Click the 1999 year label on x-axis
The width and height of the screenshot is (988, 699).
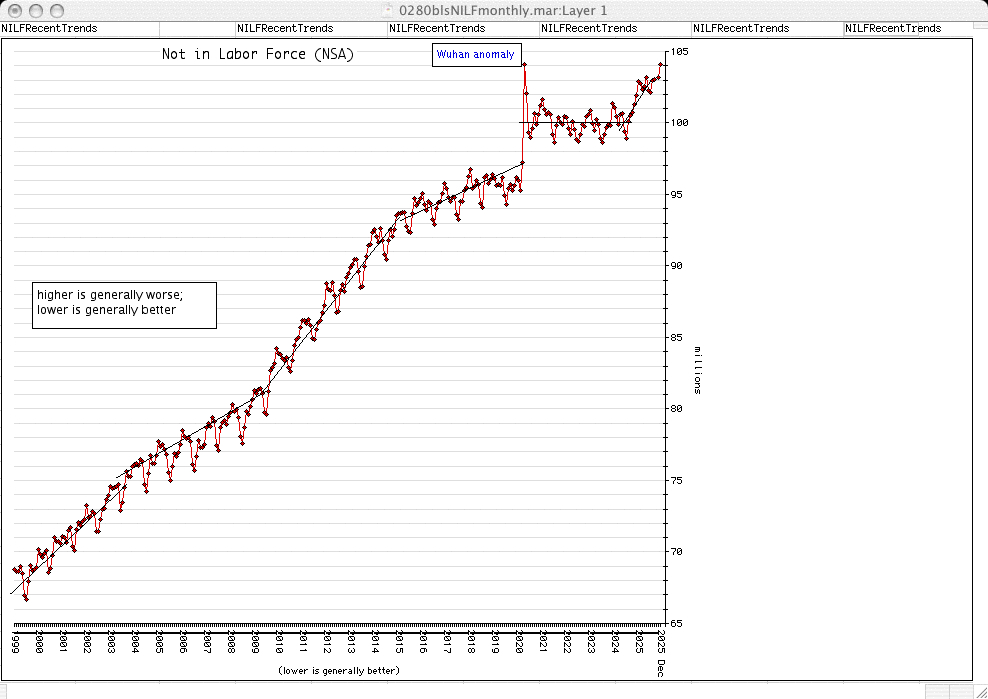(x=15, y=642)
